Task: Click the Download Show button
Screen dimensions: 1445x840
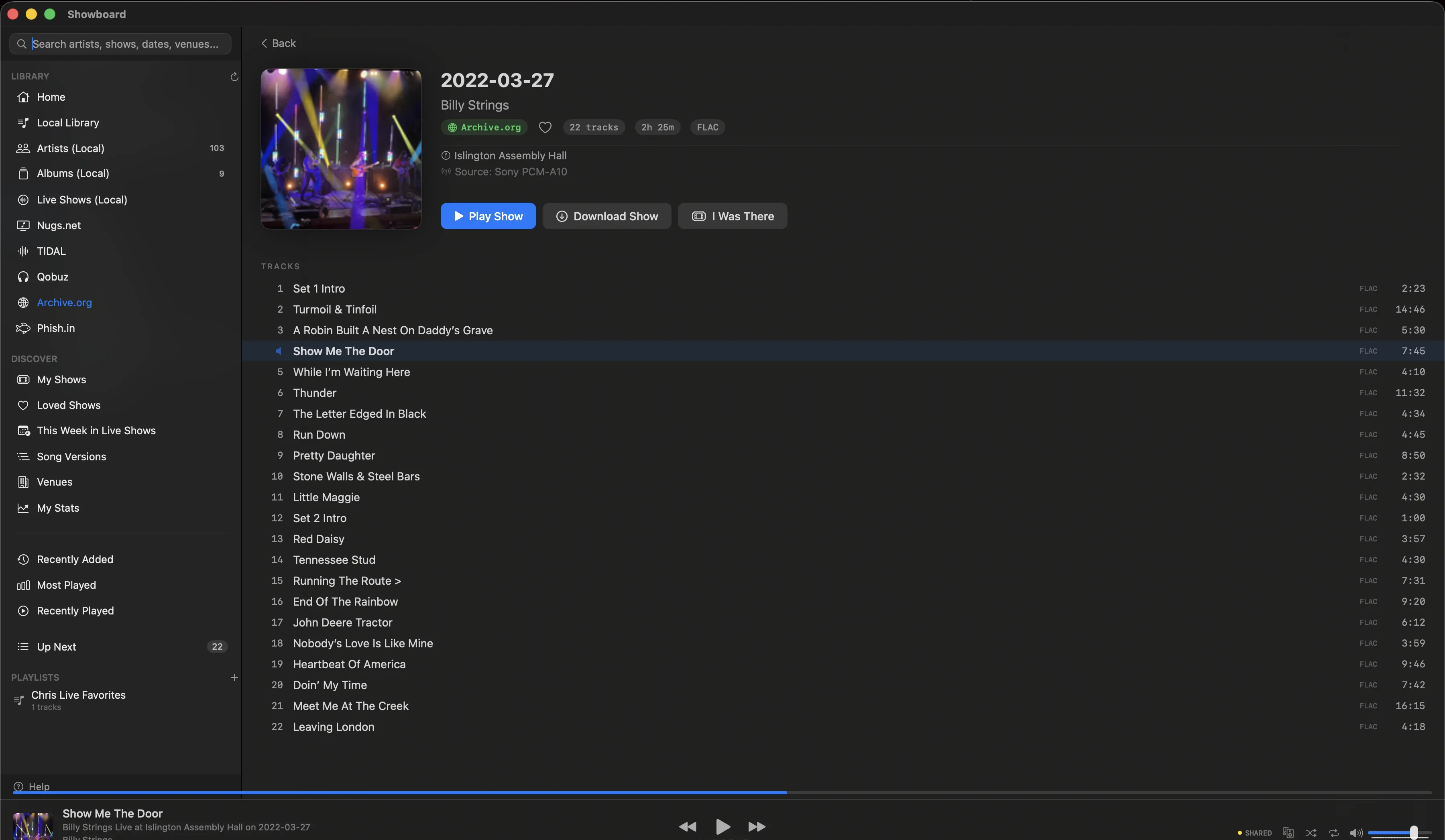Action: (606, 216)
